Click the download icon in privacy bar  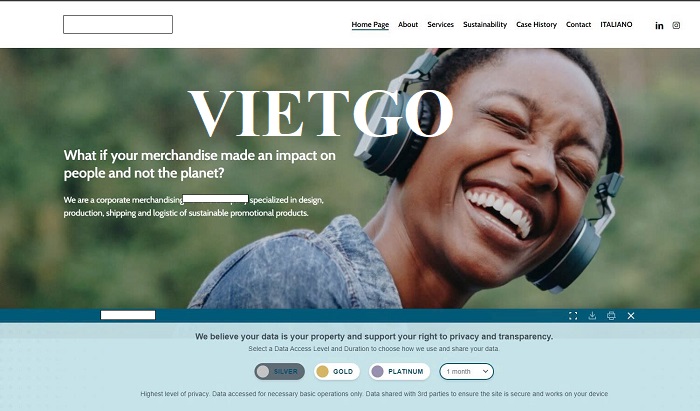592,316
